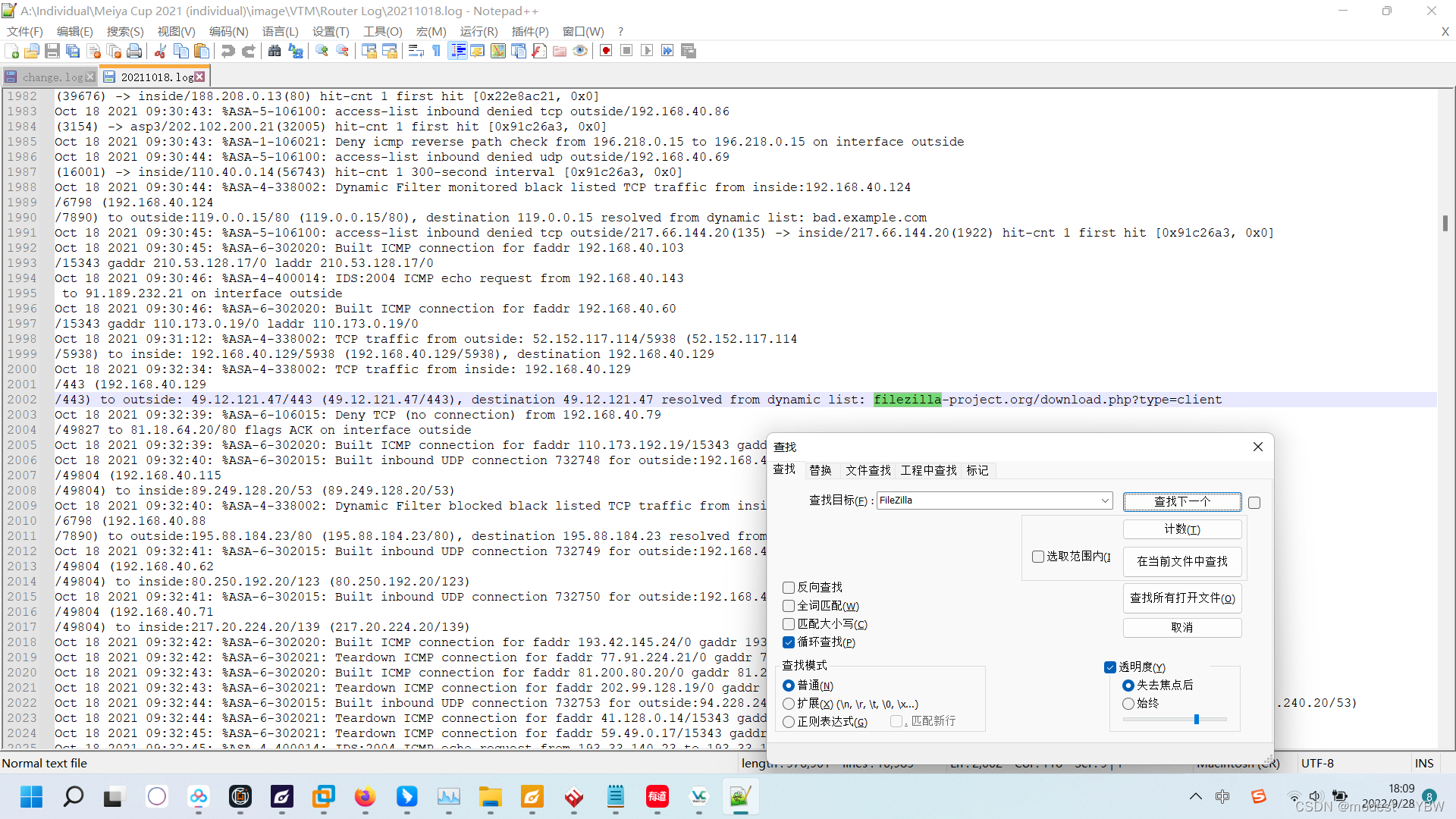Viewport: 1456px width, 819px height.
Task: Switch to the 文件查找 tab
Action: (x=868, y=470)
